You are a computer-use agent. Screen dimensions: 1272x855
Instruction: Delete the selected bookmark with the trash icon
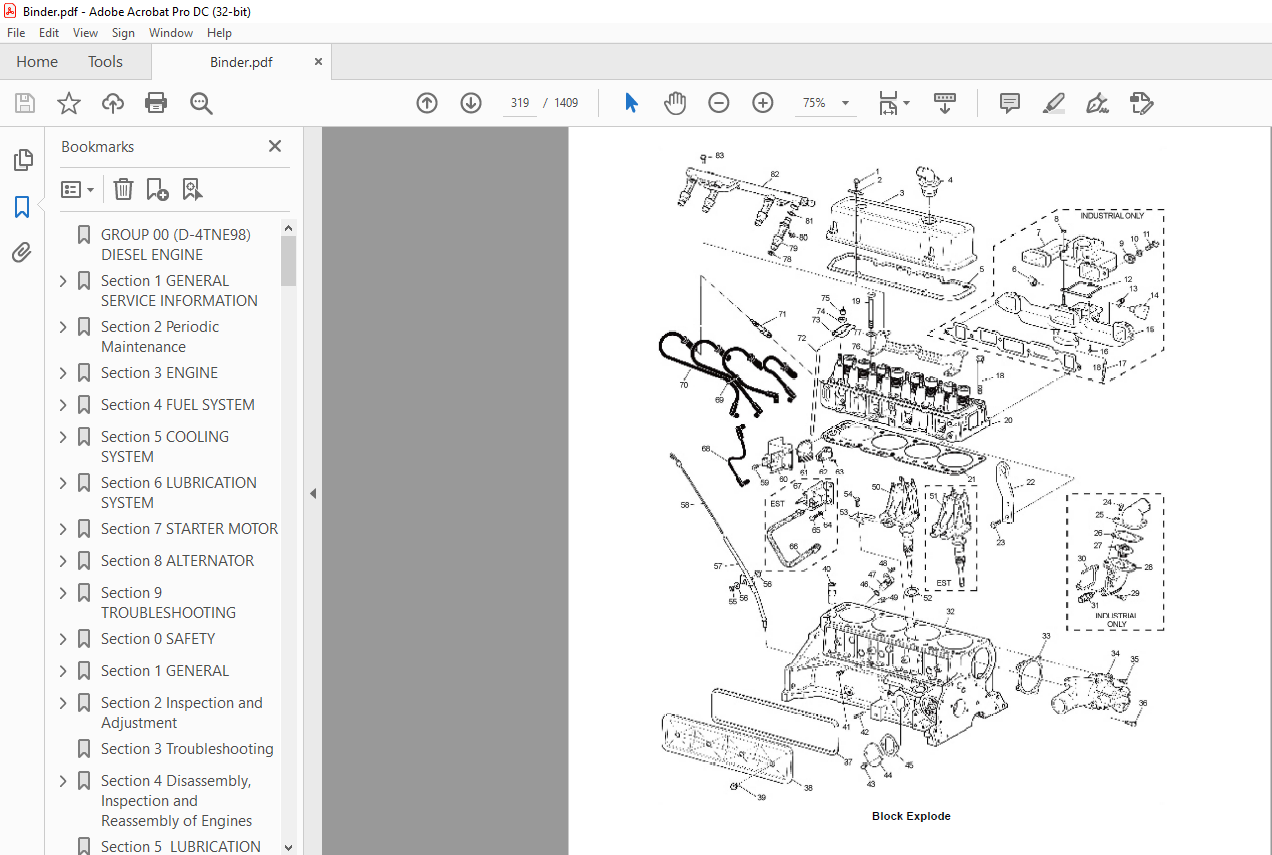(x=123, y=189)
